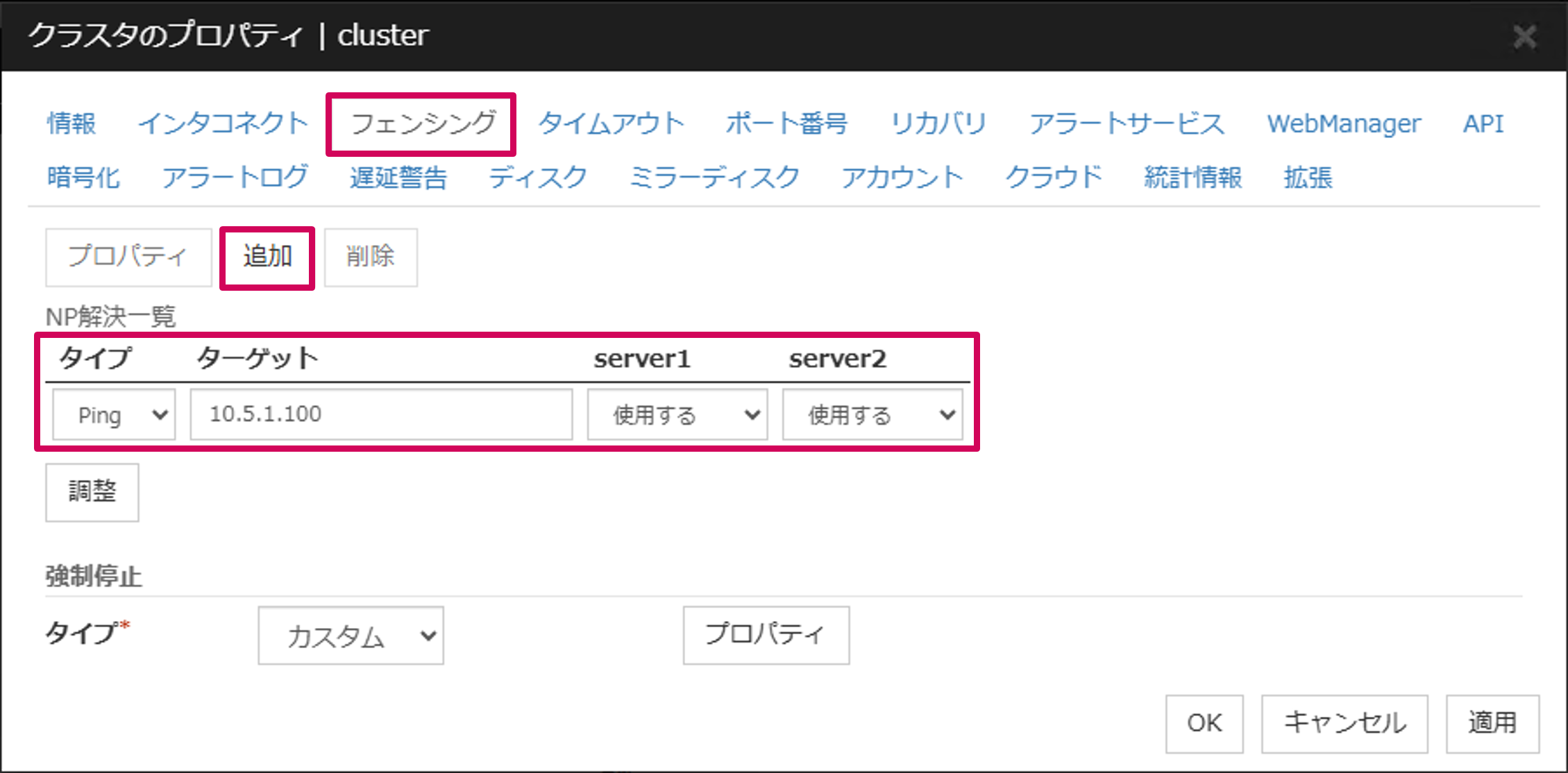Click the target IP address field
The width and height of the screenshot is (1568, 773).
click(381, 415)
